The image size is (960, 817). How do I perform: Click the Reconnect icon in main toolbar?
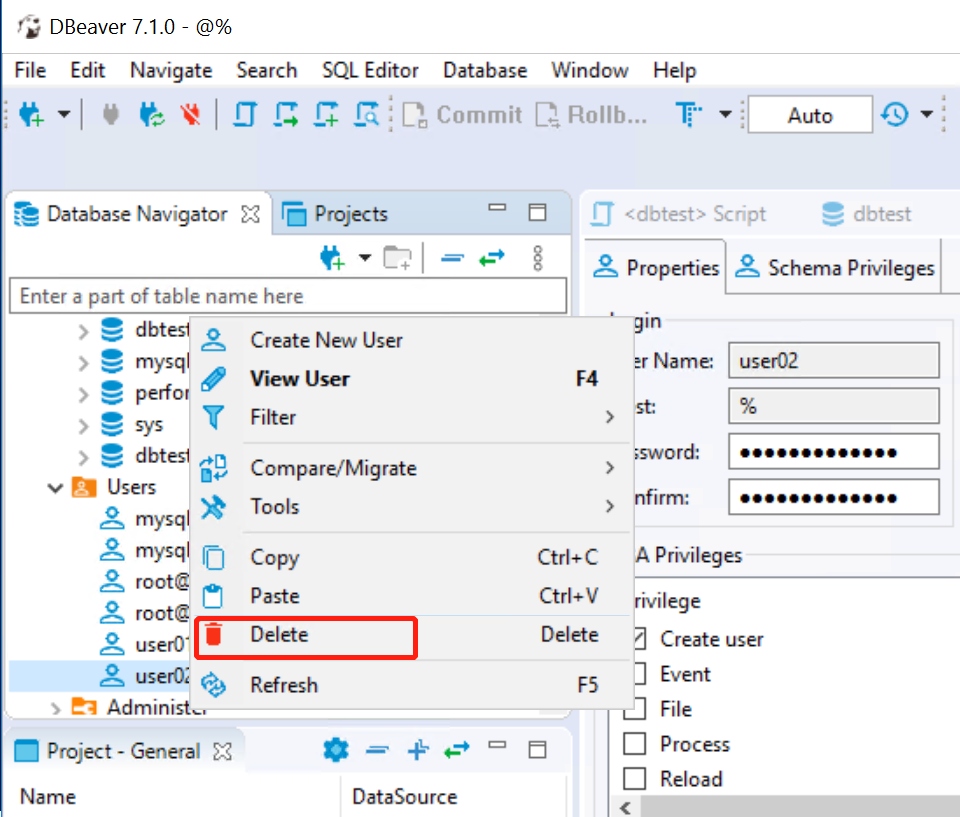[x=152, y=115]
